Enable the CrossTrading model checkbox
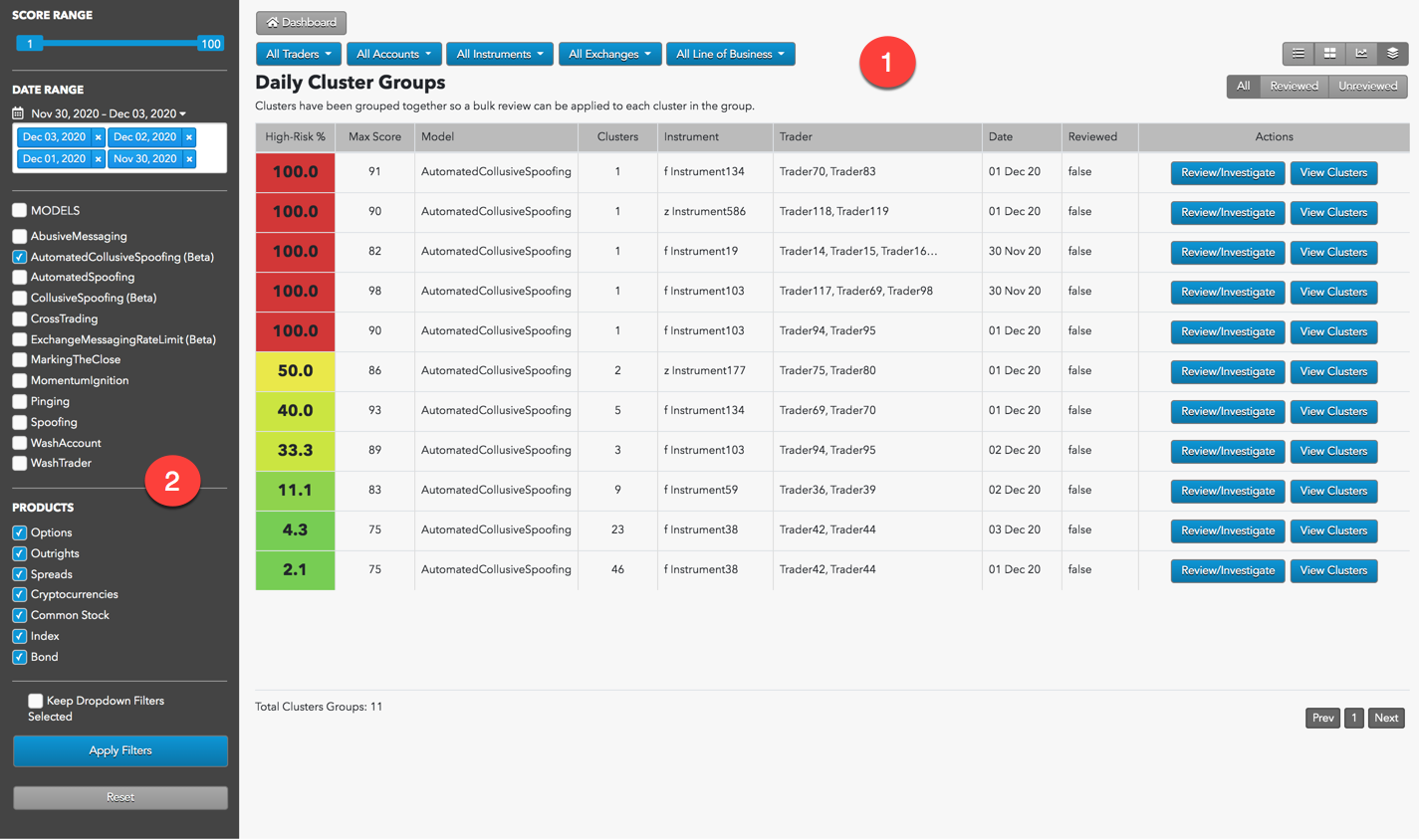The height and width of the screenshot is (840, 1419). (x=19, y=318)
